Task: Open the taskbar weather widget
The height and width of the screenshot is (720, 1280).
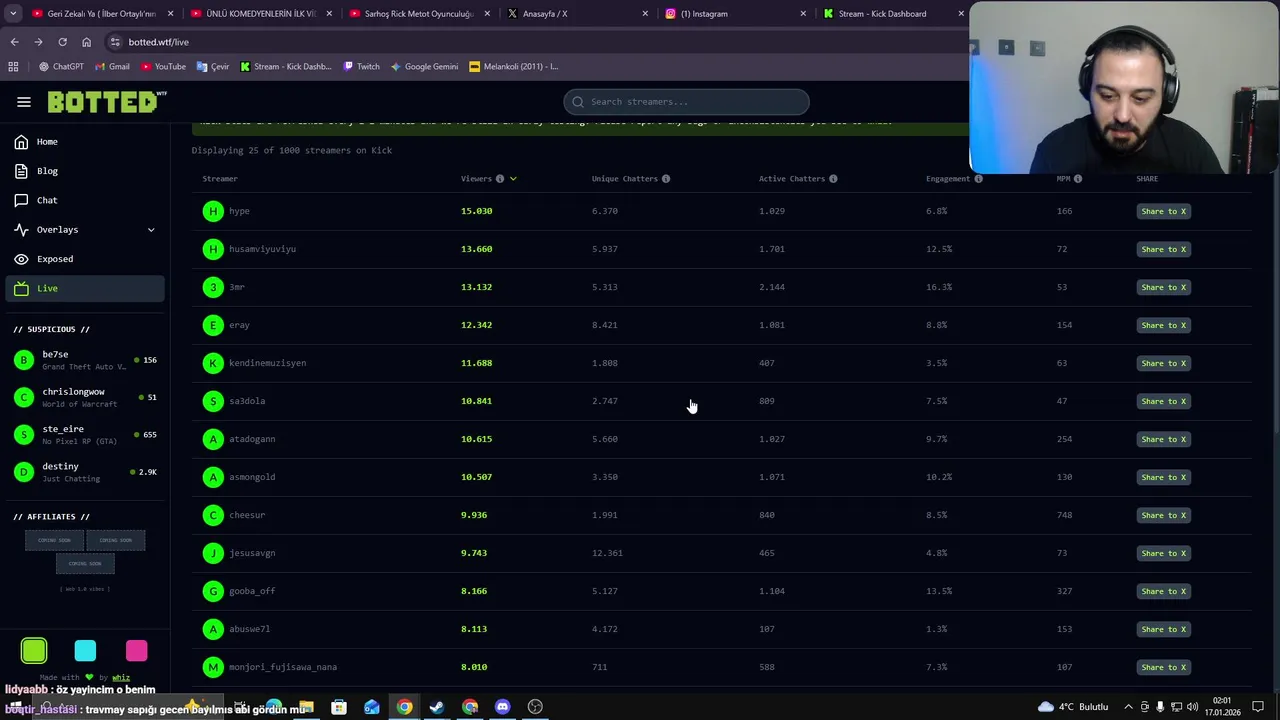Action: (x=1073, y=707)
